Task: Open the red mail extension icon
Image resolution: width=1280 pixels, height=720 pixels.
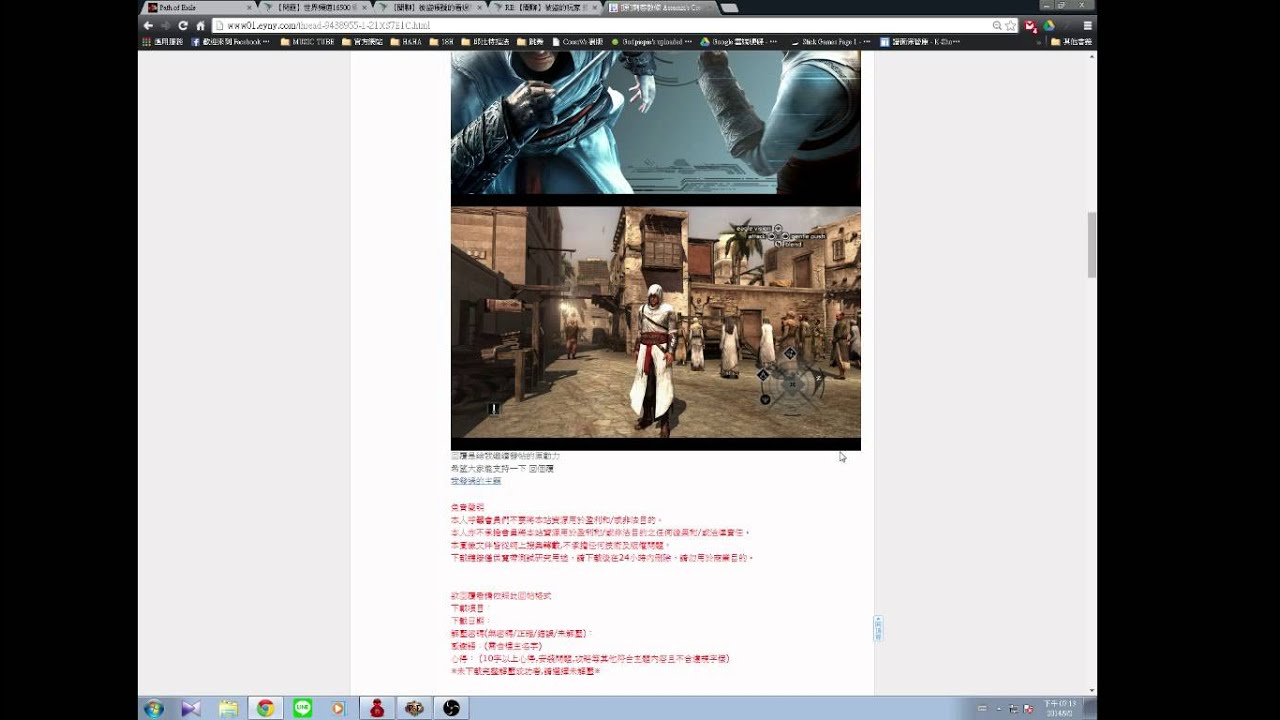Action: [1030, 25]
